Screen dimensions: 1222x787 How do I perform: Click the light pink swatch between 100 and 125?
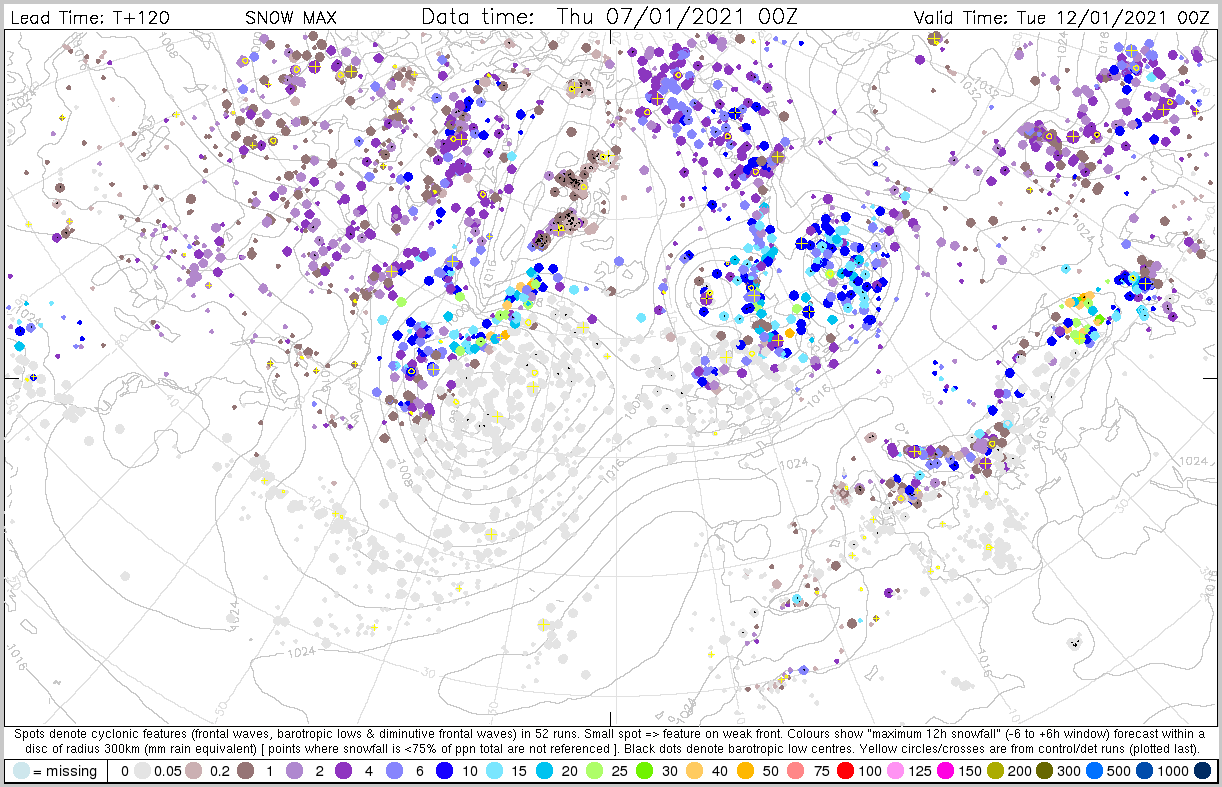click(895, 771)
